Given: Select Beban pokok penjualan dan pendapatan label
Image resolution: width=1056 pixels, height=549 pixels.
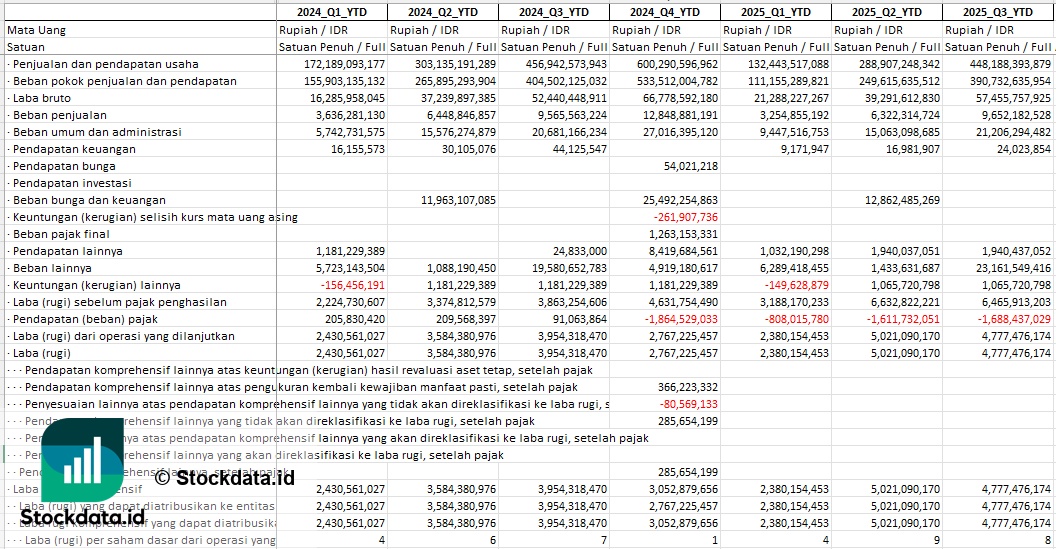Looking at the screenshot, I should (x=125, y=81).
